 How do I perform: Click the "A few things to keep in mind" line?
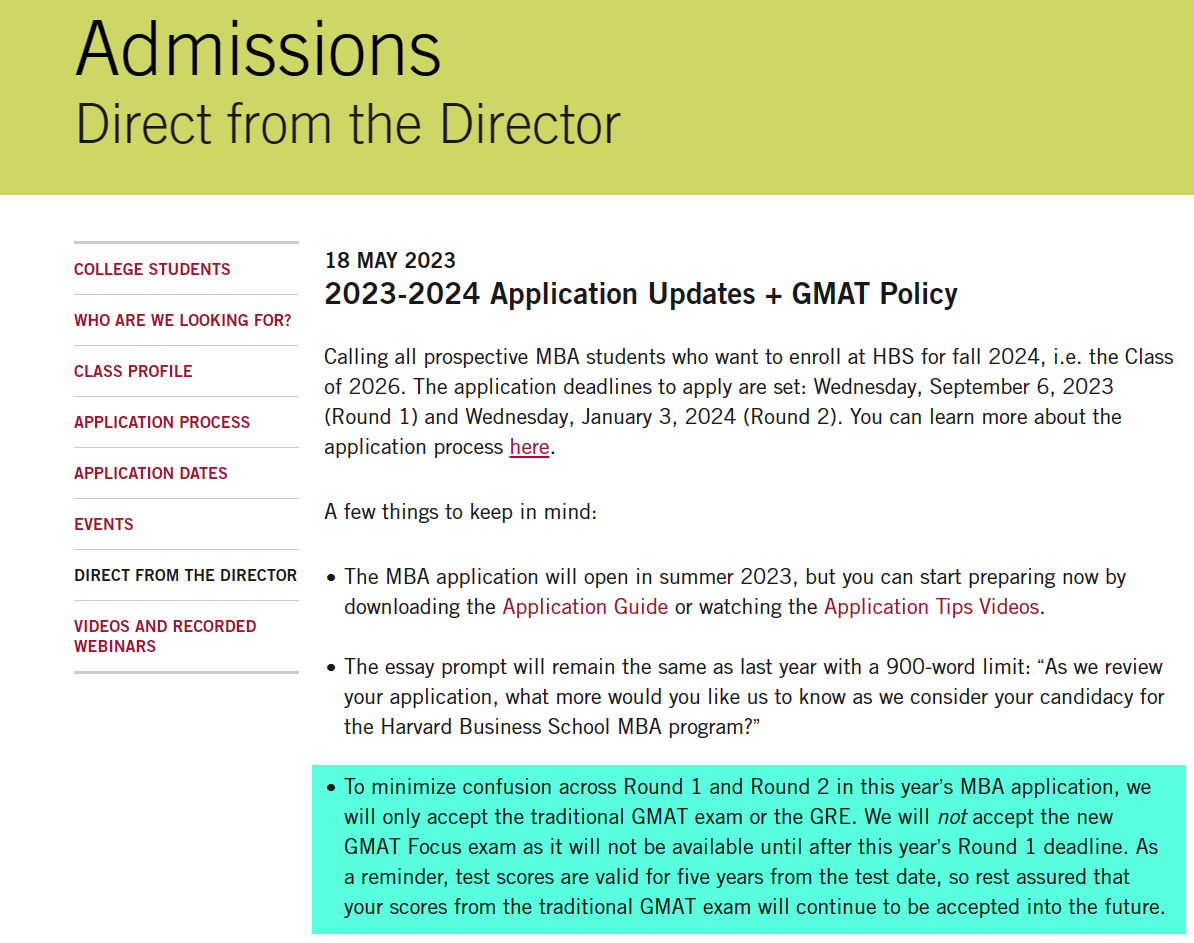pyautogui.click(x=460, y=512)
